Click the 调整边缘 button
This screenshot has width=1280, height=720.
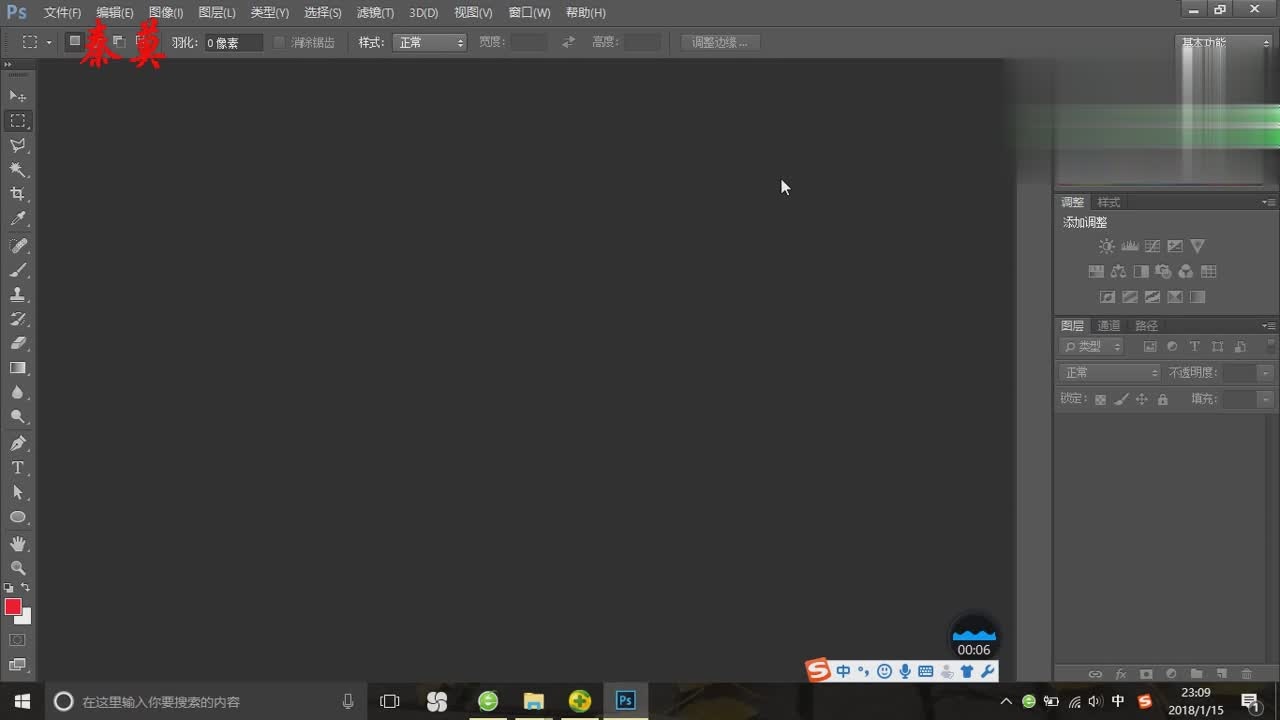pyautogui.click(x=720, y=43)
